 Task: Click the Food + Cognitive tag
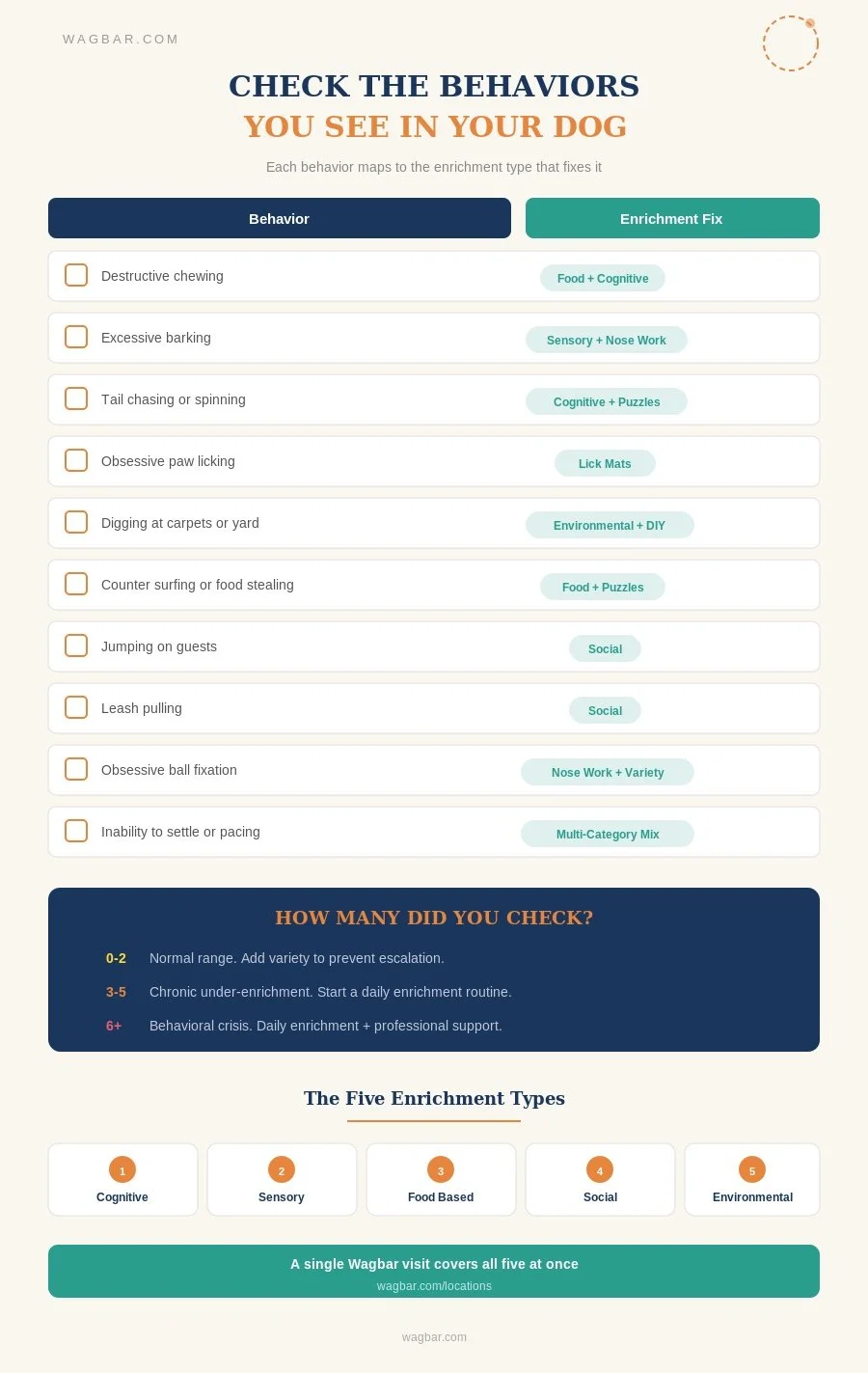tap(603, 278)
